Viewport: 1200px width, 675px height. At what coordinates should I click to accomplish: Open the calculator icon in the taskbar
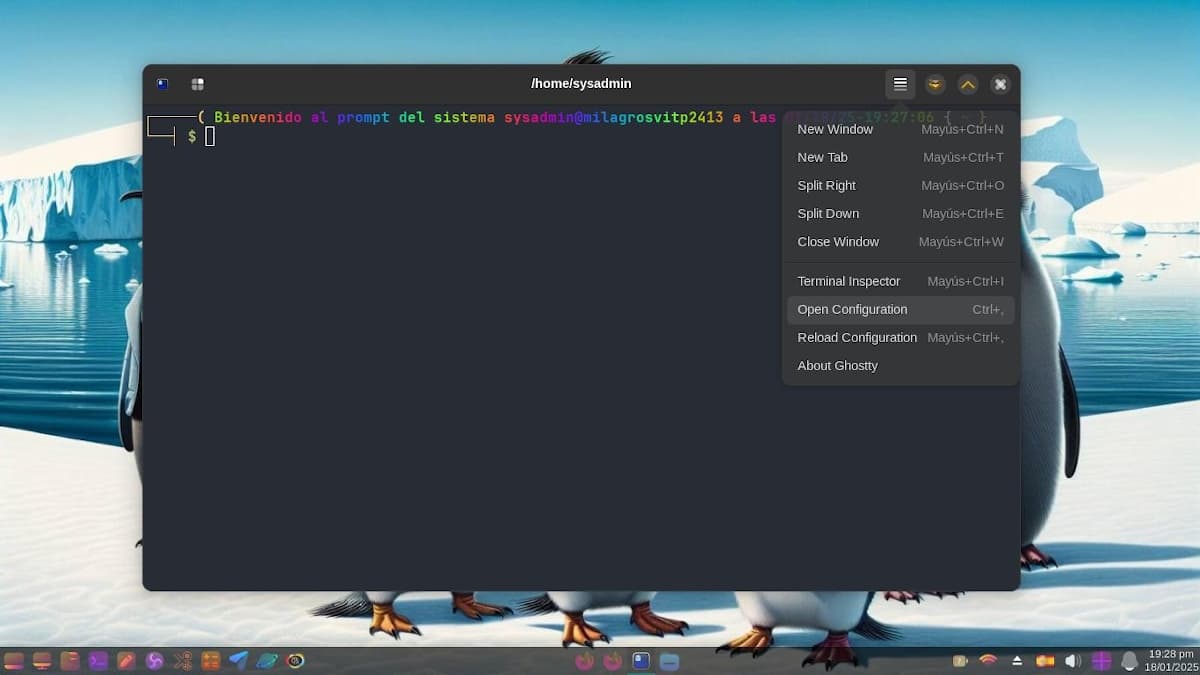(210, 660)
